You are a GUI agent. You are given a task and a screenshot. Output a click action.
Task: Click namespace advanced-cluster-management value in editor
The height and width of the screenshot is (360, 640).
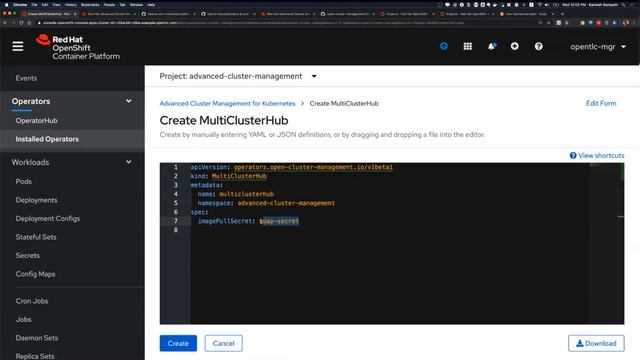coord(286,203)
